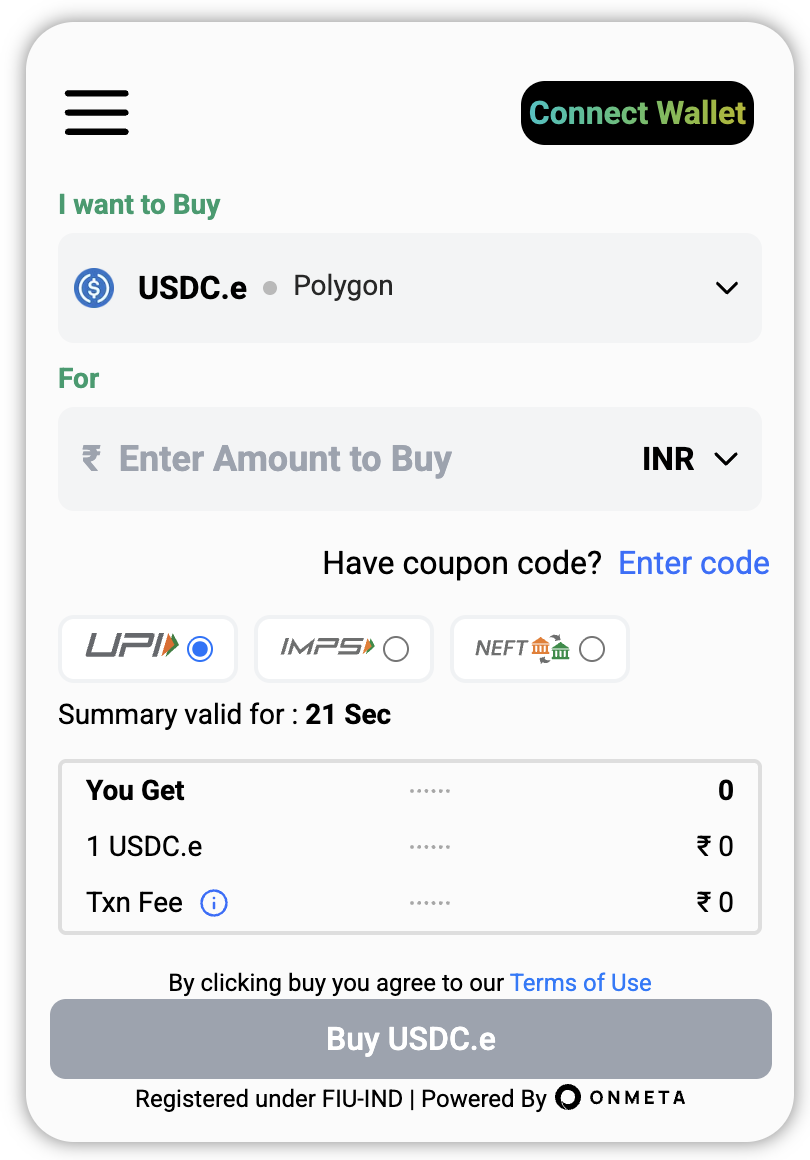Select the NEFT payment radio button
The height and width of the screenshot is (1160, 810).
pos(592,649)
